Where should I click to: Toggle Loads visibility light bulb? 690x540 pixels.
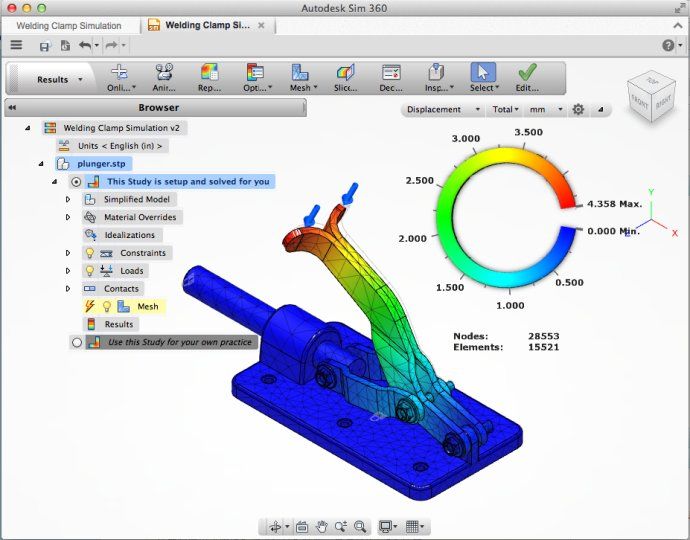click(90, 271)
